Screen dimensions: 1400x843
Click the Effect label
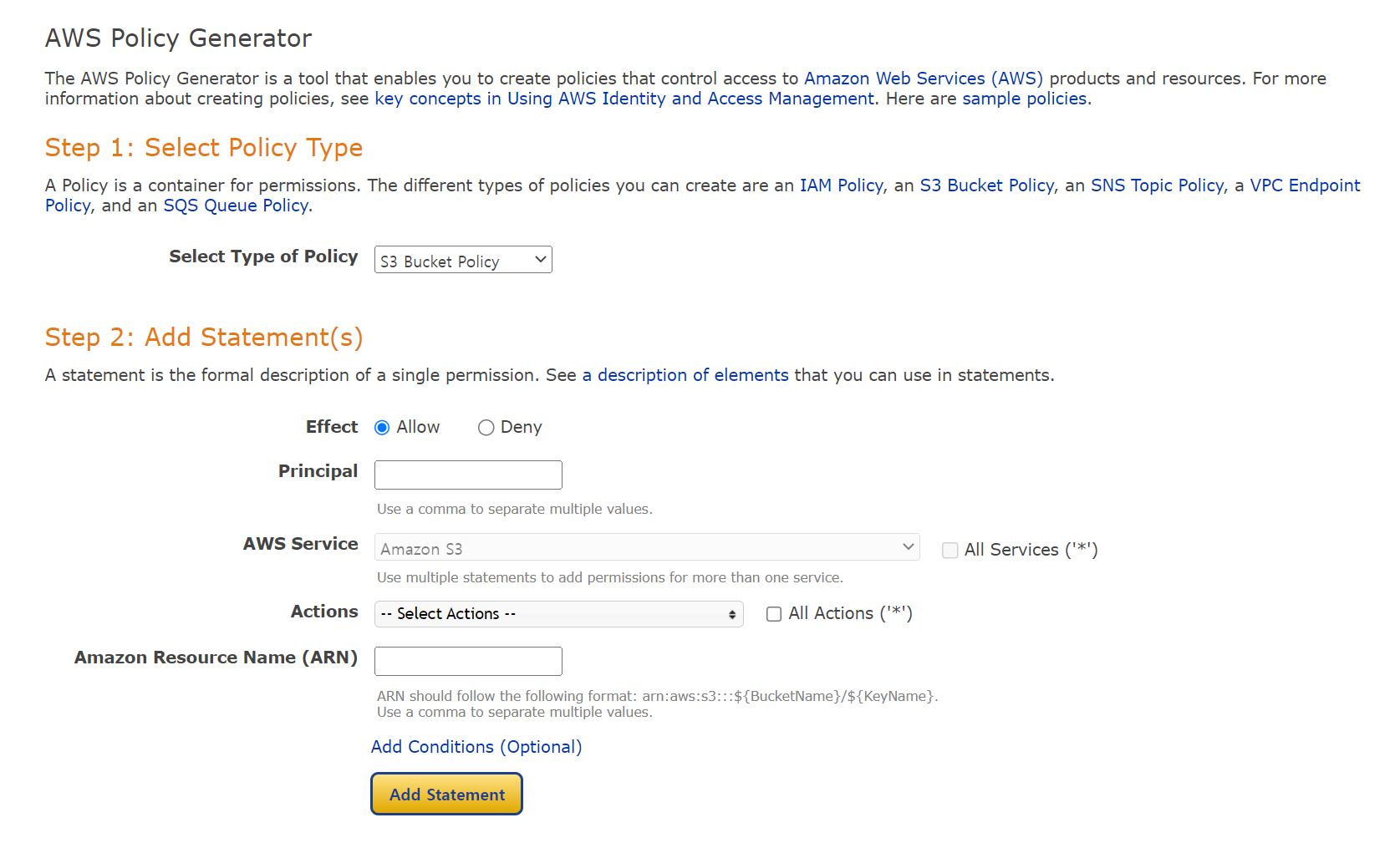point(332,427)
